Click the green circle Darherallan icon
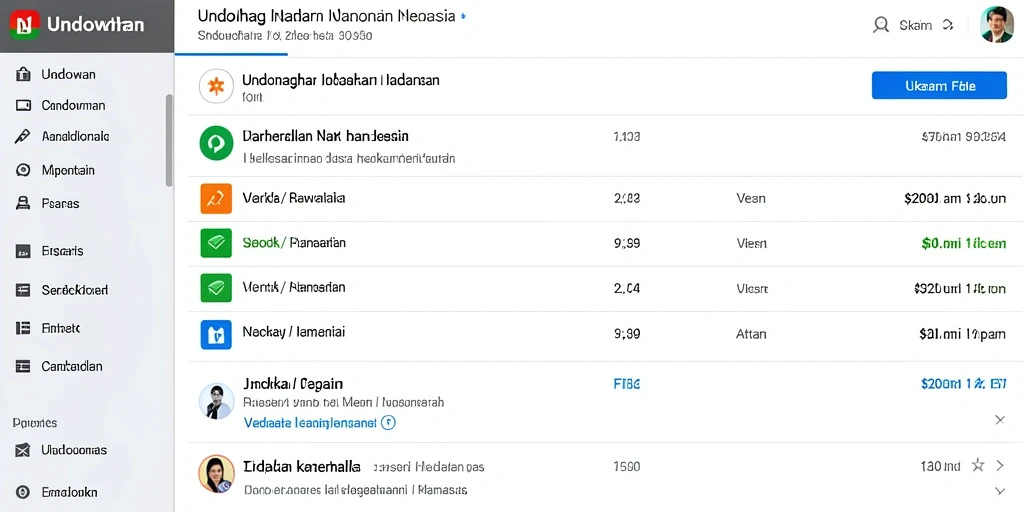Screen dimensions: 1024x512 (216, 143)
